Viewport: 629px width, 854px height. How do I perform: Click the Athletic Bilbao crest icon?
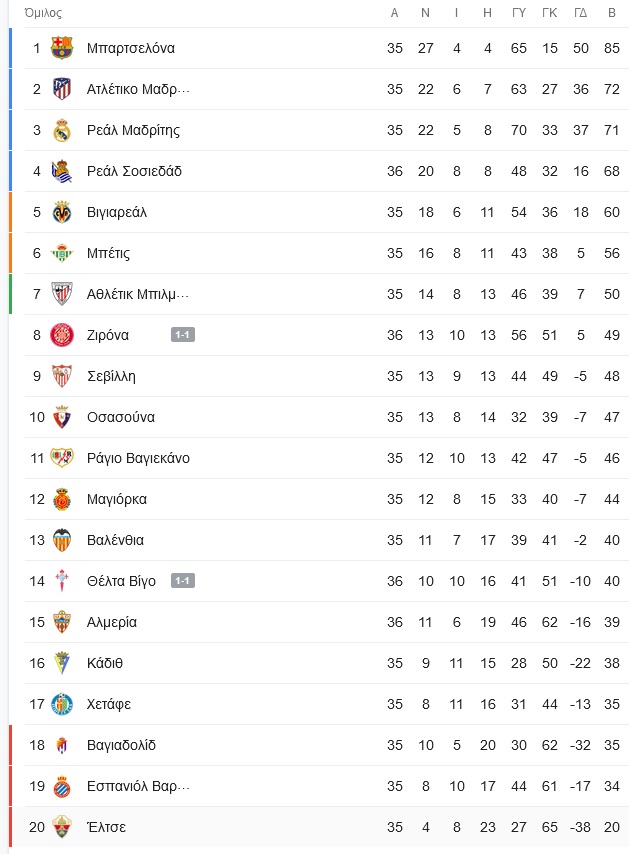(x=62, y=294)
